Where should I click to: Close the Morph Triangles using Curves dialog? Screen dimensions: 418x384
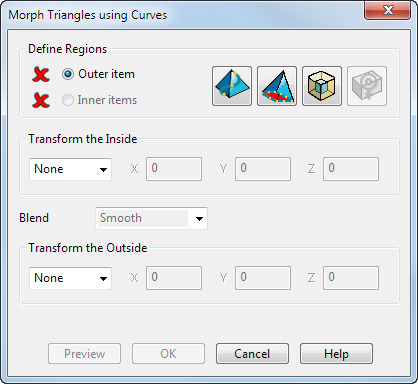pos(388,10)
